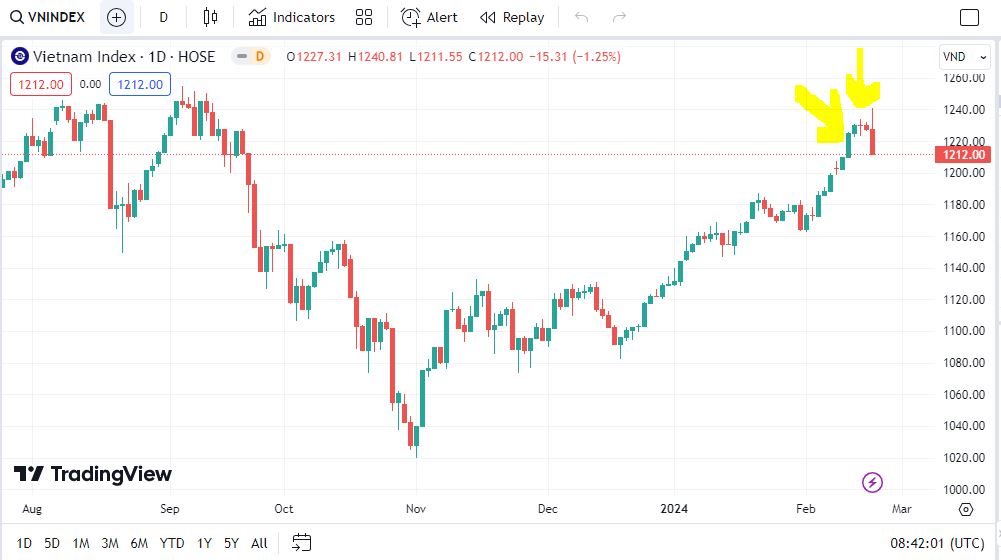
Task: Open the D timeframe interval selector
Action: pyautogui.click(x=164, y=17)
